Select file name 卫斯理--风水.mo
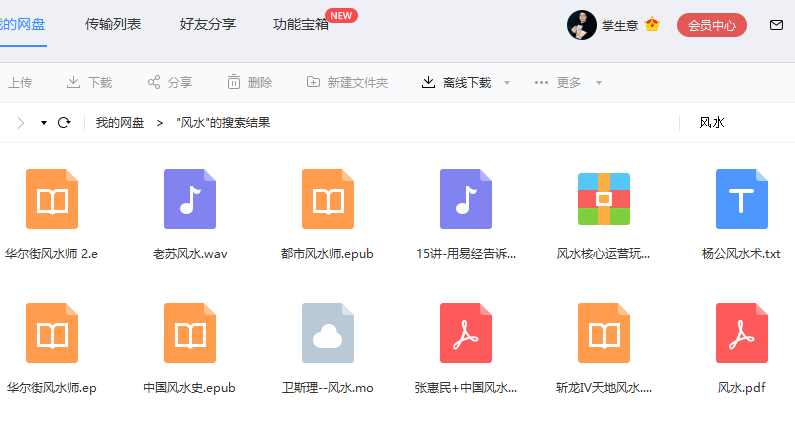 point(328,388)
